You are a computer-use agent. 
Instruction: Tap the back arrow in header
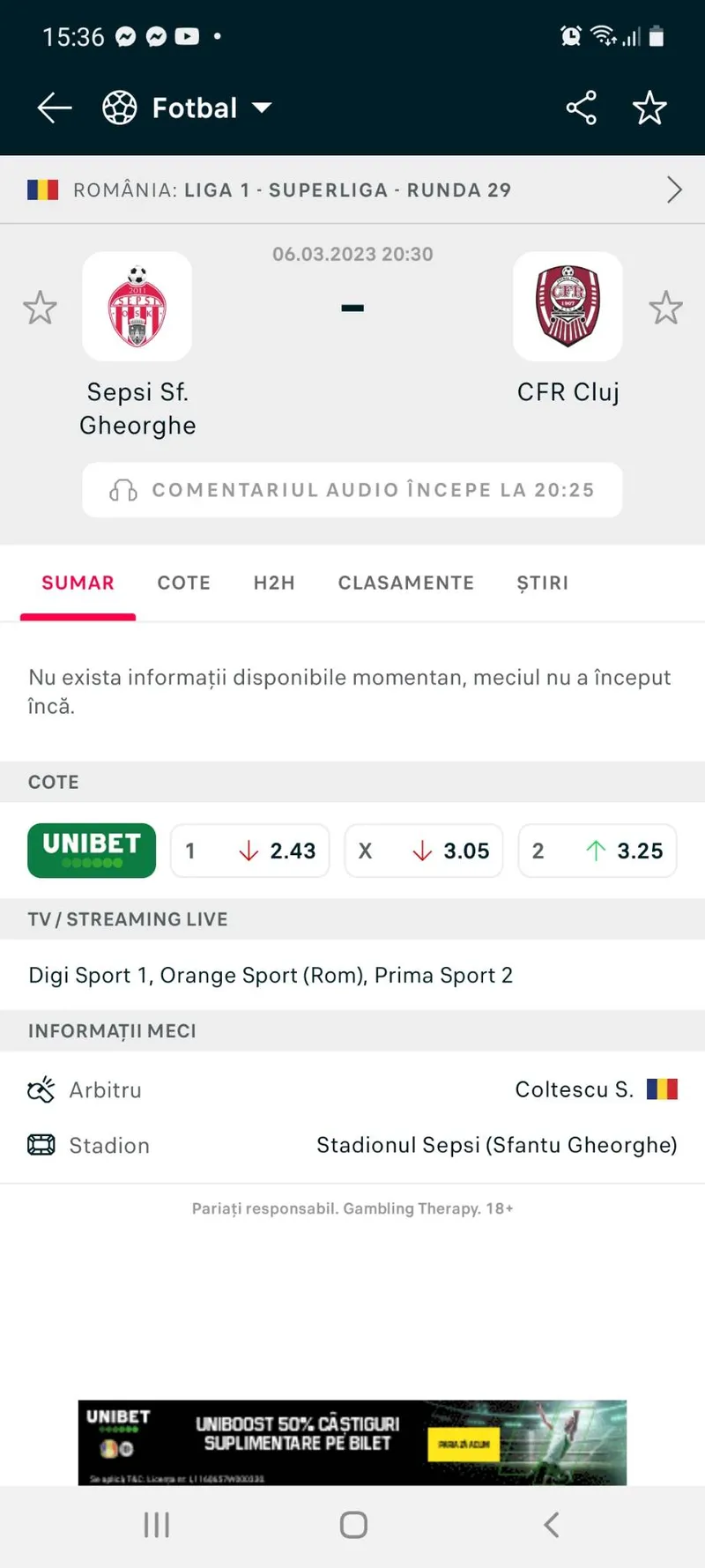tap(55, 108)
